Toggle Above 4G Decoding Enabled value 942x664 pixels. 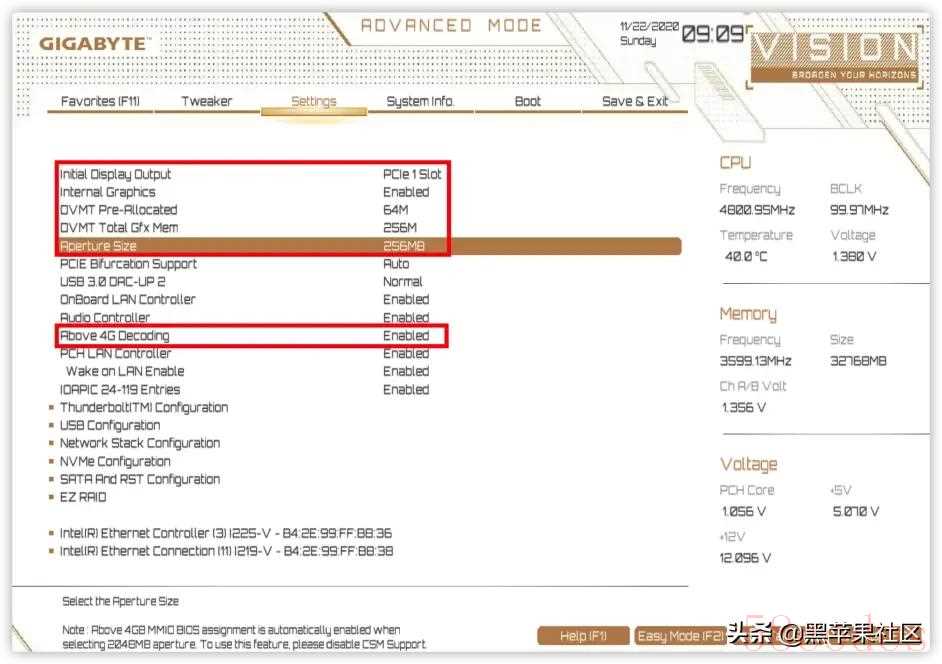click(406, 335)
